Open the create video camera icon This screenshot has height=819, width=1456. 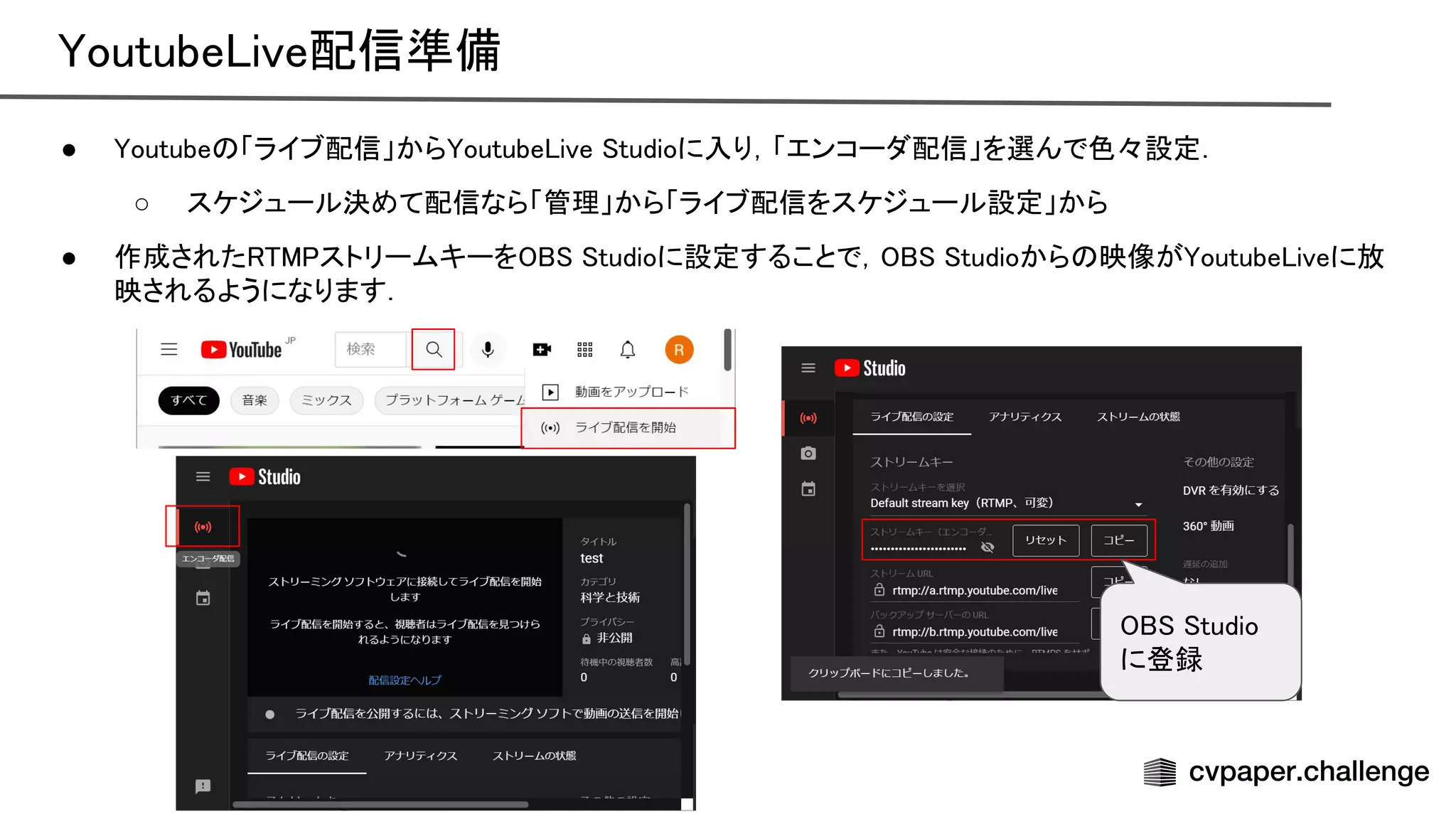(x=542, y=350)
